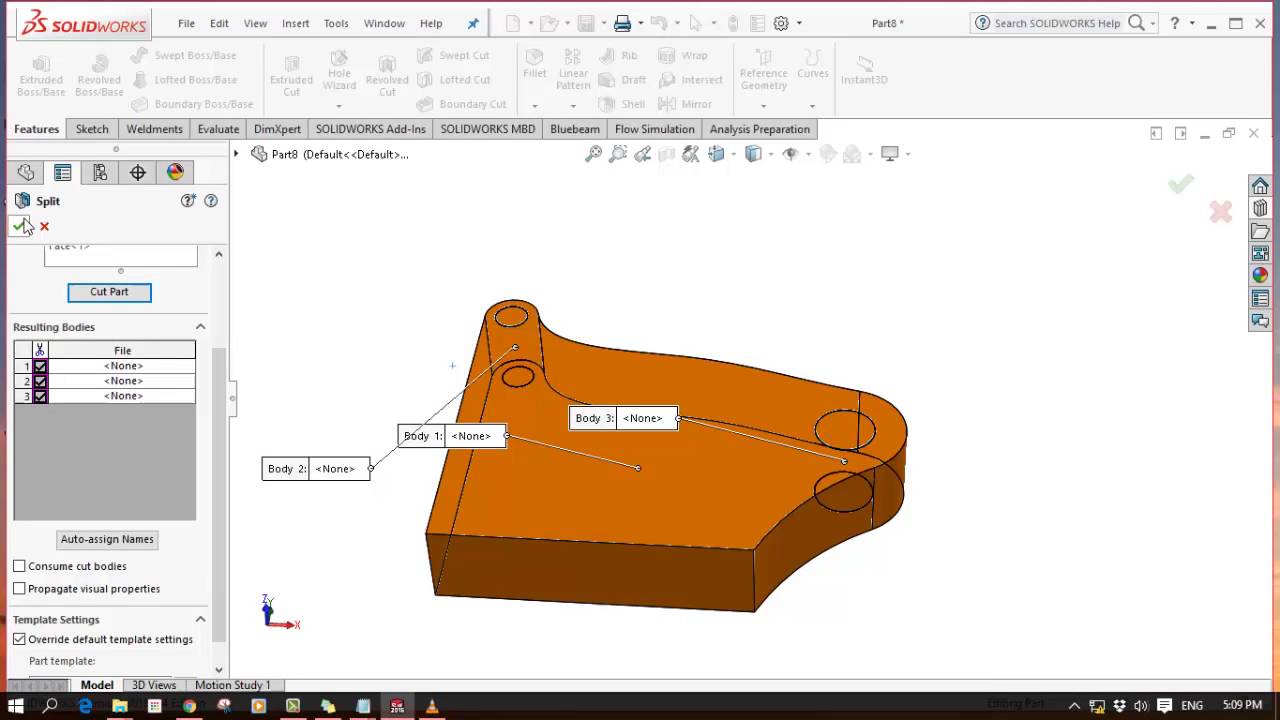
Task: Click the confirmation corner green checkmark
Action: (1181, 184)
